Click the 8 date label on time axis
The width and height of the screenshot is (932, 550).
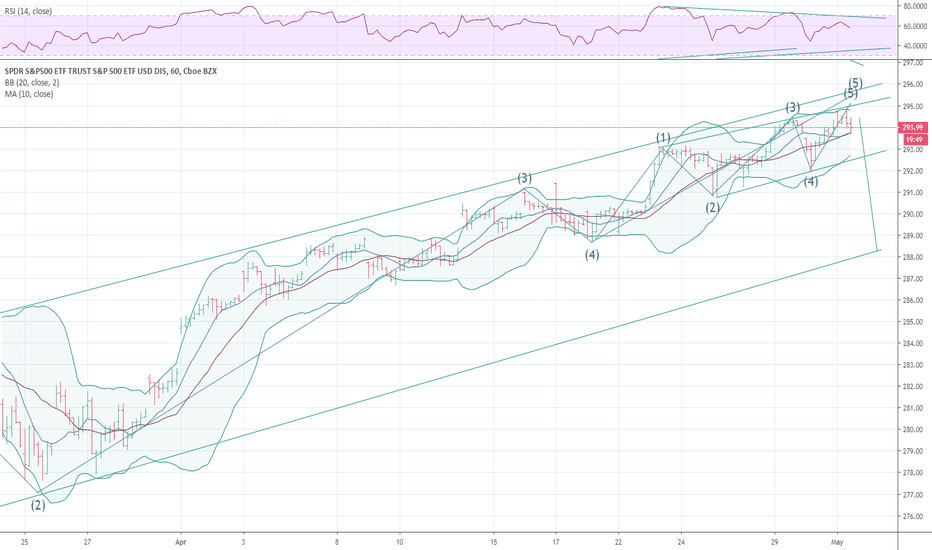coord(337,542)
